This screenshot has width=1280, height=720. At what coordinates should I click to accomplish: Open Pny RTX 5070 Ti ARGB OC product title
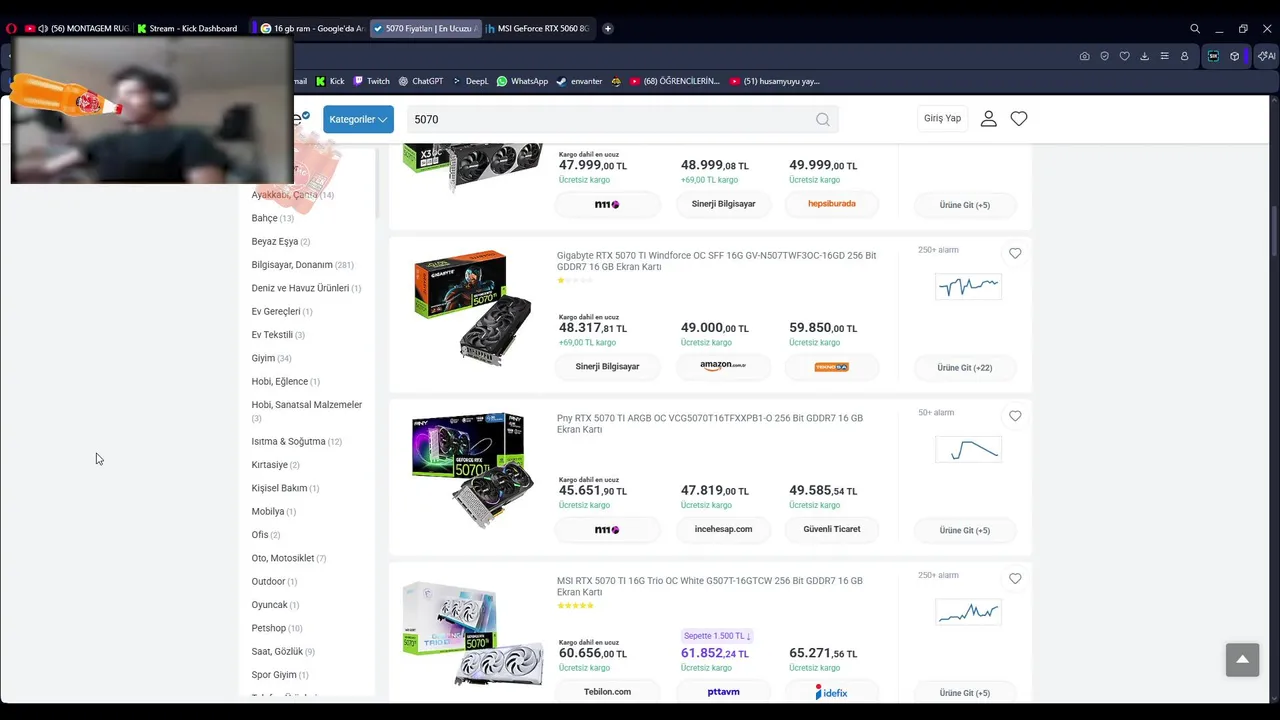(x=710, y=424)
